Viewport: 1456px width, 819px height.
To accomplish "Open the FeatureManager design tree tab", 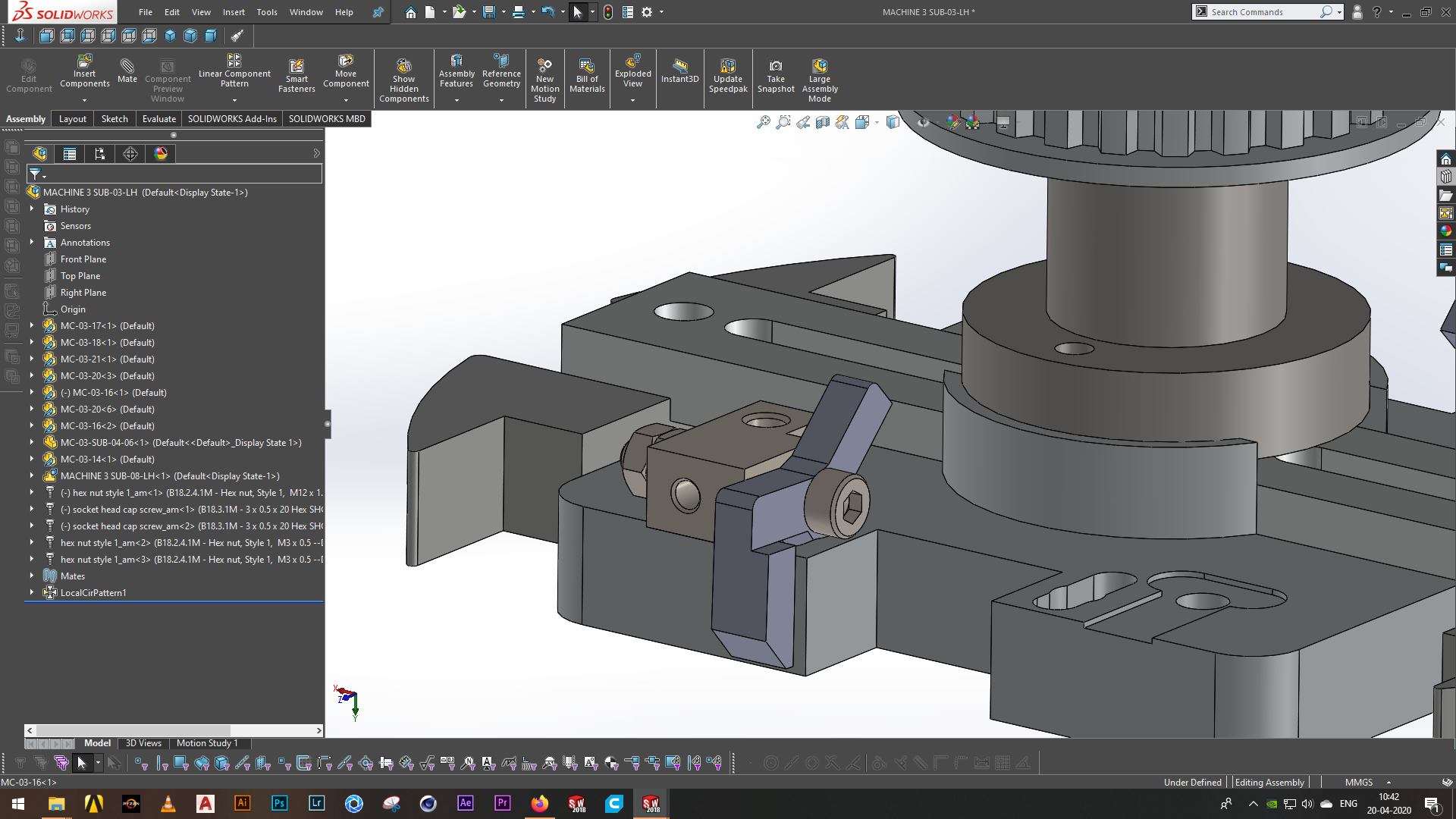I will point(40,154).
